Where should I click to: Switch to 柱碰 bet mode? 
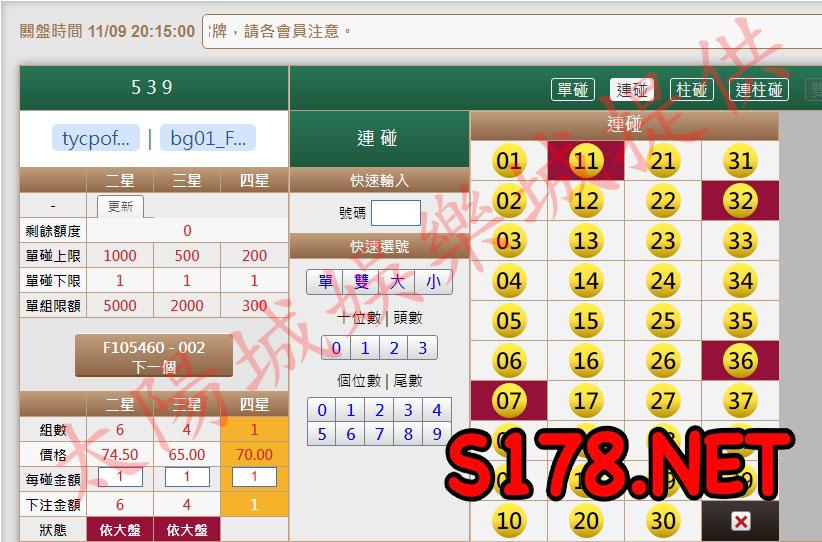coord(691,90)
